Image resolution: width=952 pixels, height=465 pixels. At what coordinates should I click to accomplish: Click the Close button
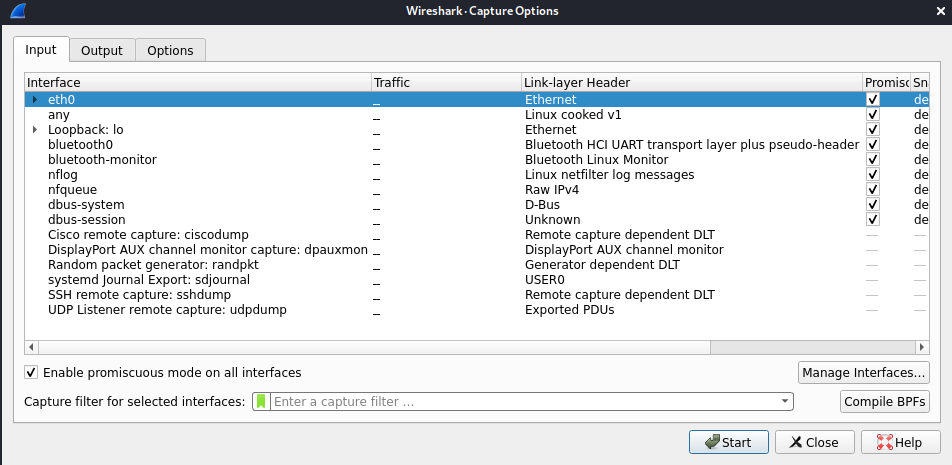(815, 442)
